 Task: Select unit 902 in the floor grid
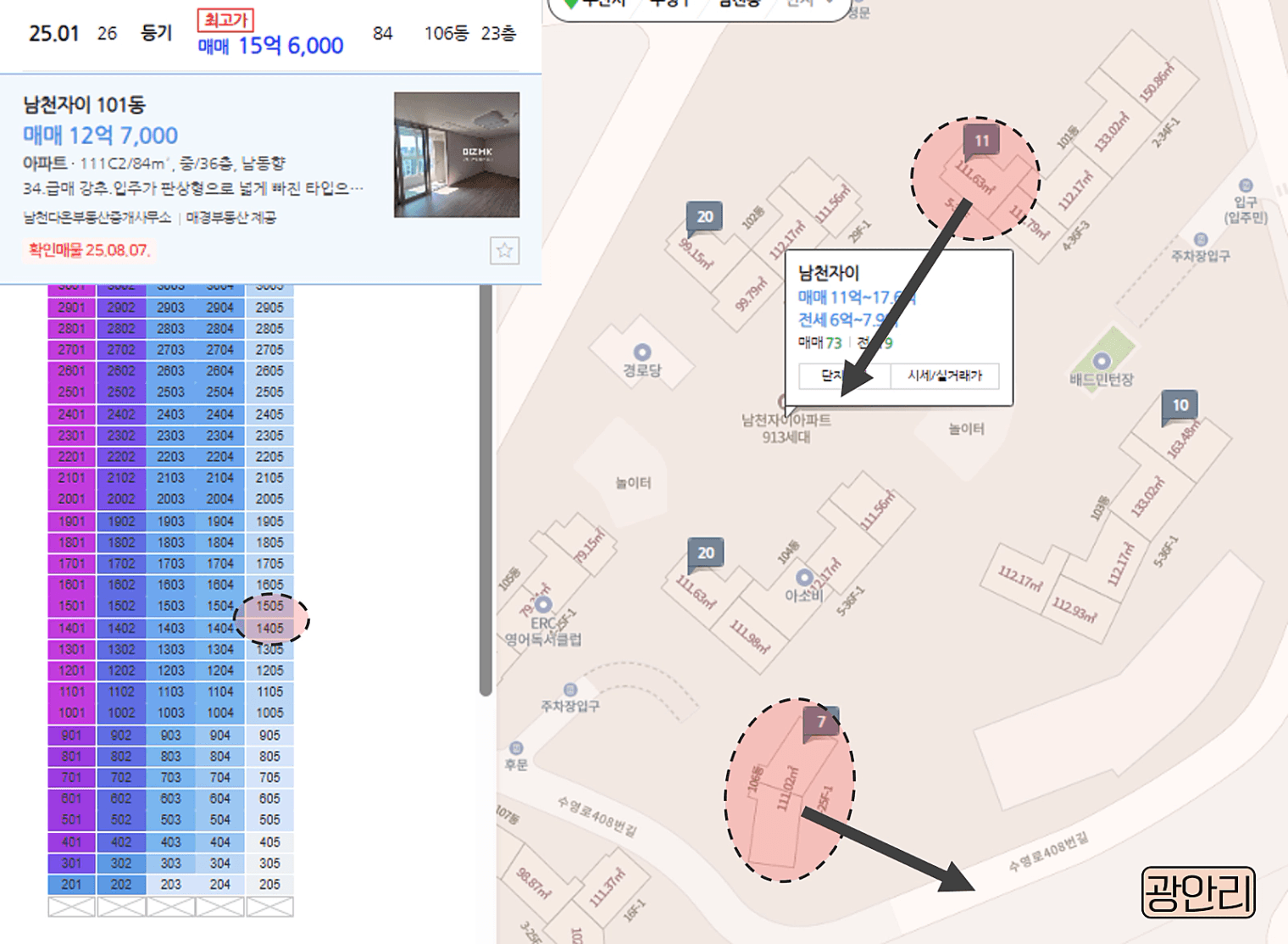click(x=121, y=735)
